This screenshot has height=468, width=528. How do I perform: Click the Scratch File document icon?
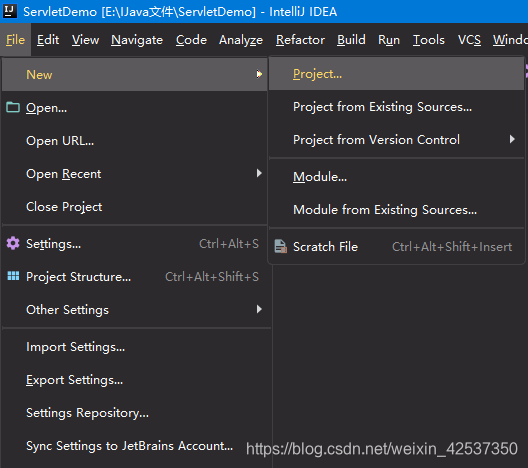280,246
